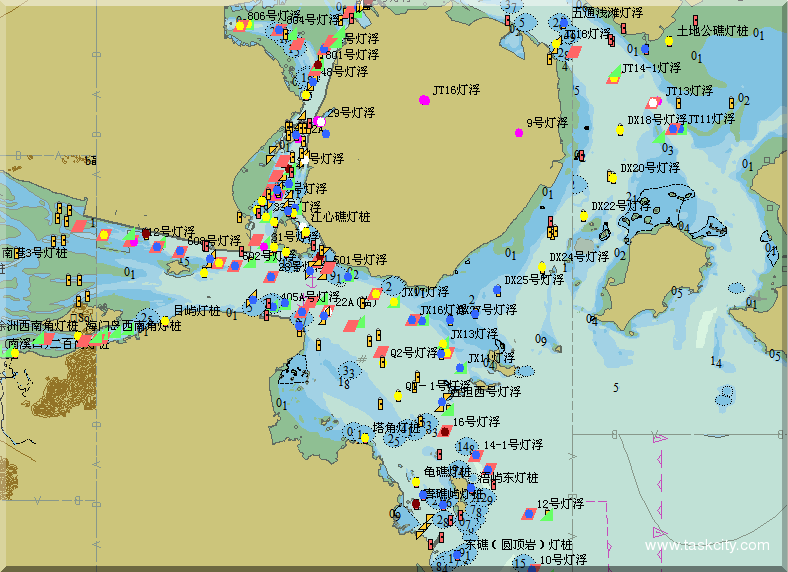The width and height of the screenshot is (788, 572).
Task: Click the yellow DX20号灯浮 buoy marker
Action: click(x=611, y=177)
